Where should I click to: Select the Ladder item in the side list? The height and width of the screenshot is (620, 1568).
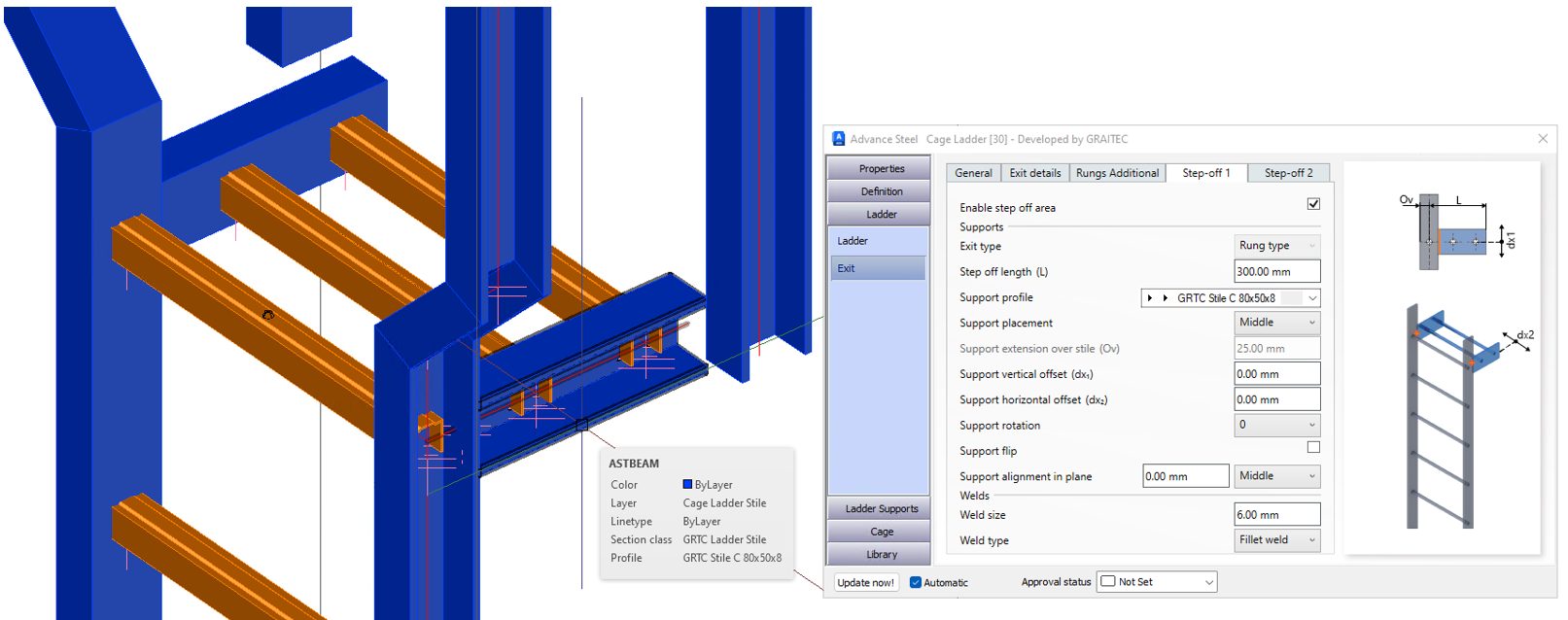tap(879, 241)
